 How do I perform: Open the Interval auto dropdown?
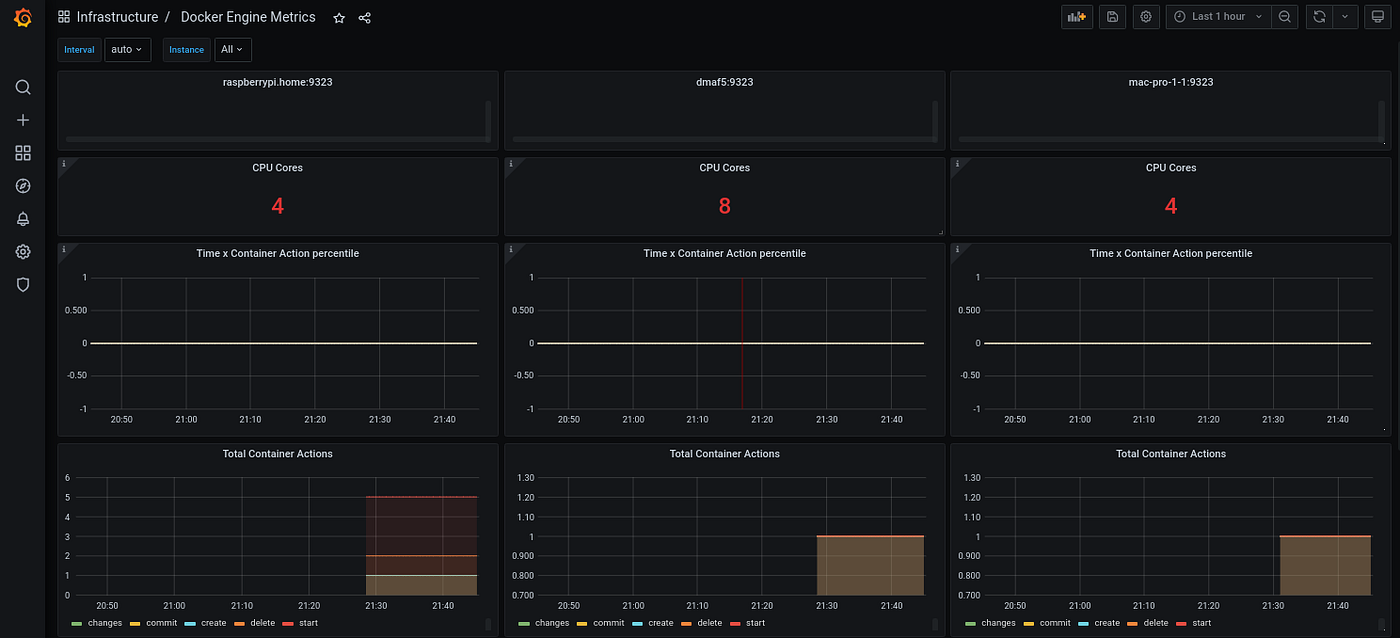point(127,49)
